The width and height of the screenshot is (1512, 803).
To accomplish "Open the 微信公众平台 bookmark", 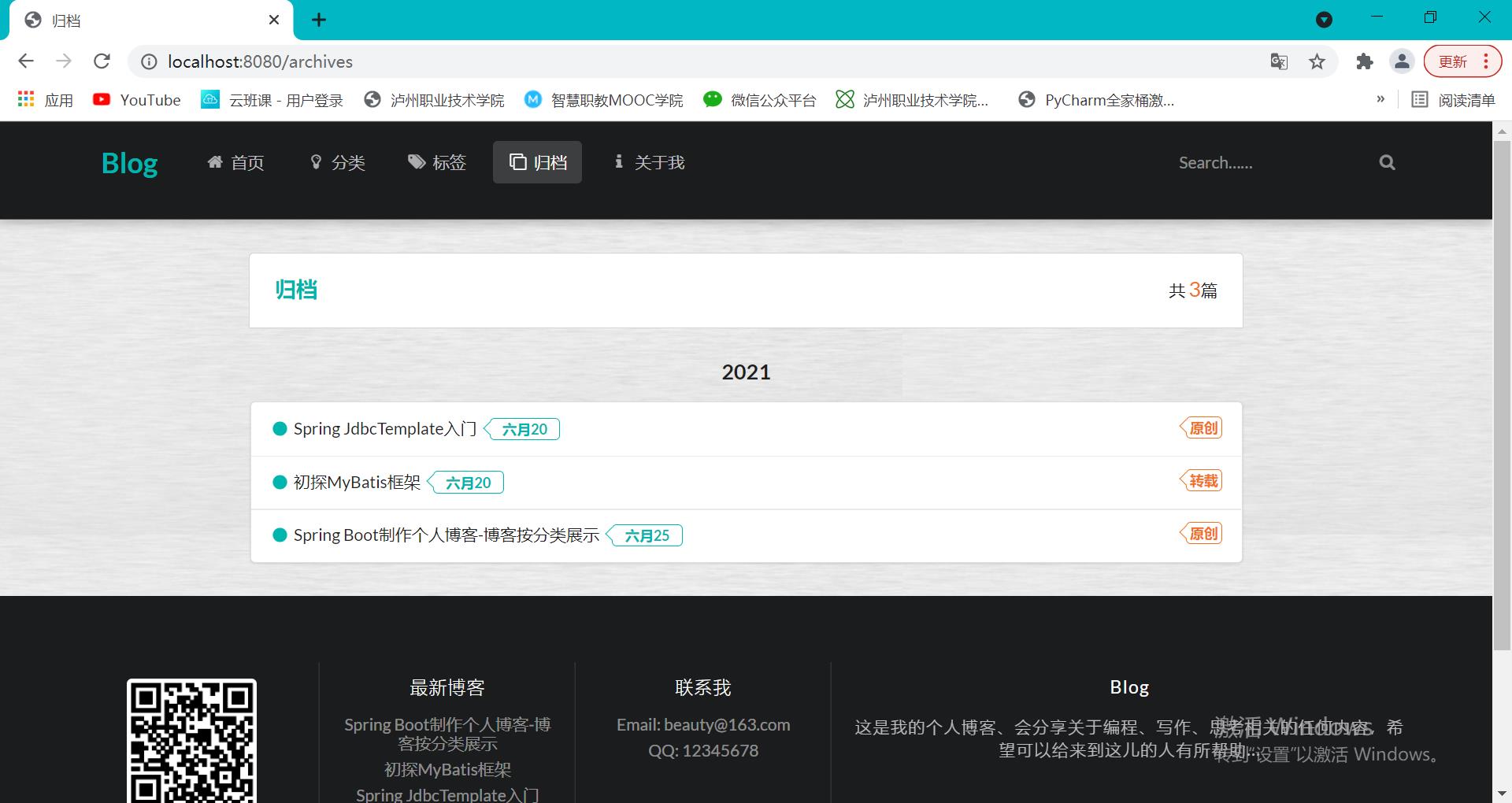I will point(760,100).
